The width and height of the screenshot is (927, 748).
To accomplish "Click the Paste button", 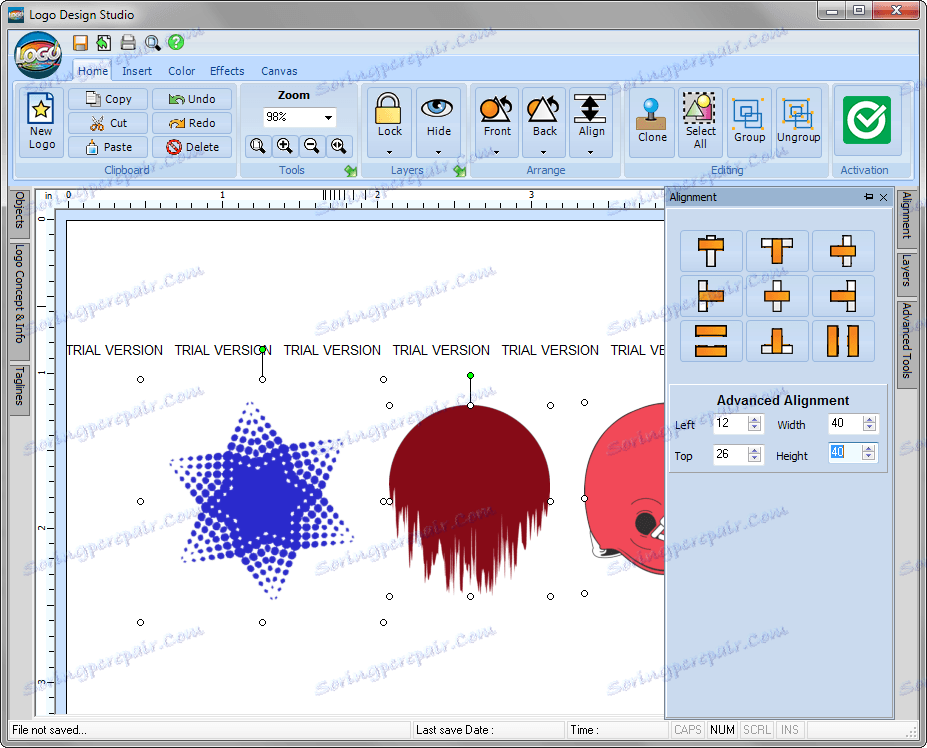I will click(x=108, y=147).
